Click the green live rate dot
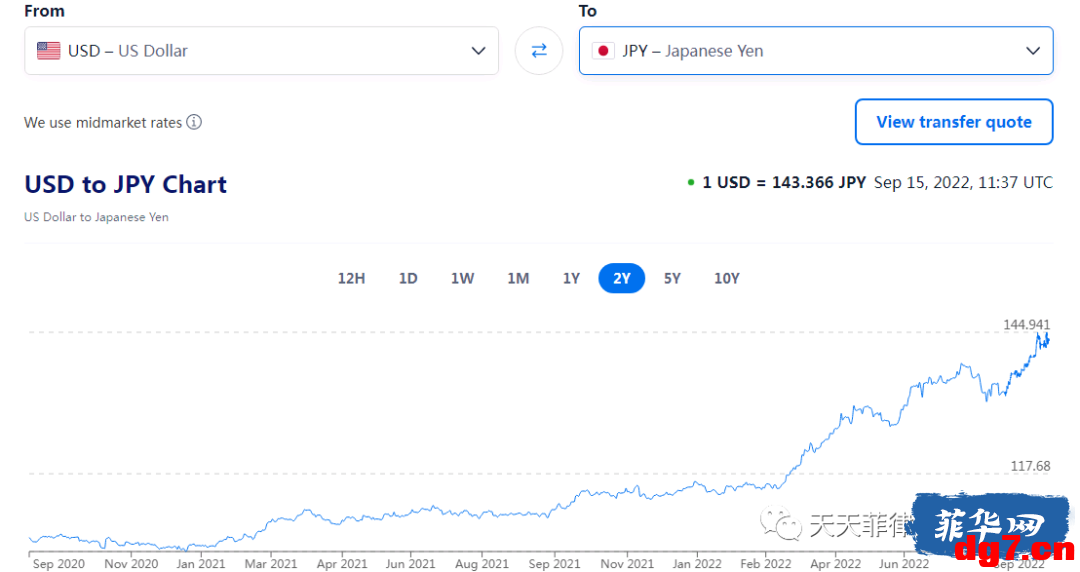 point(691,183)
